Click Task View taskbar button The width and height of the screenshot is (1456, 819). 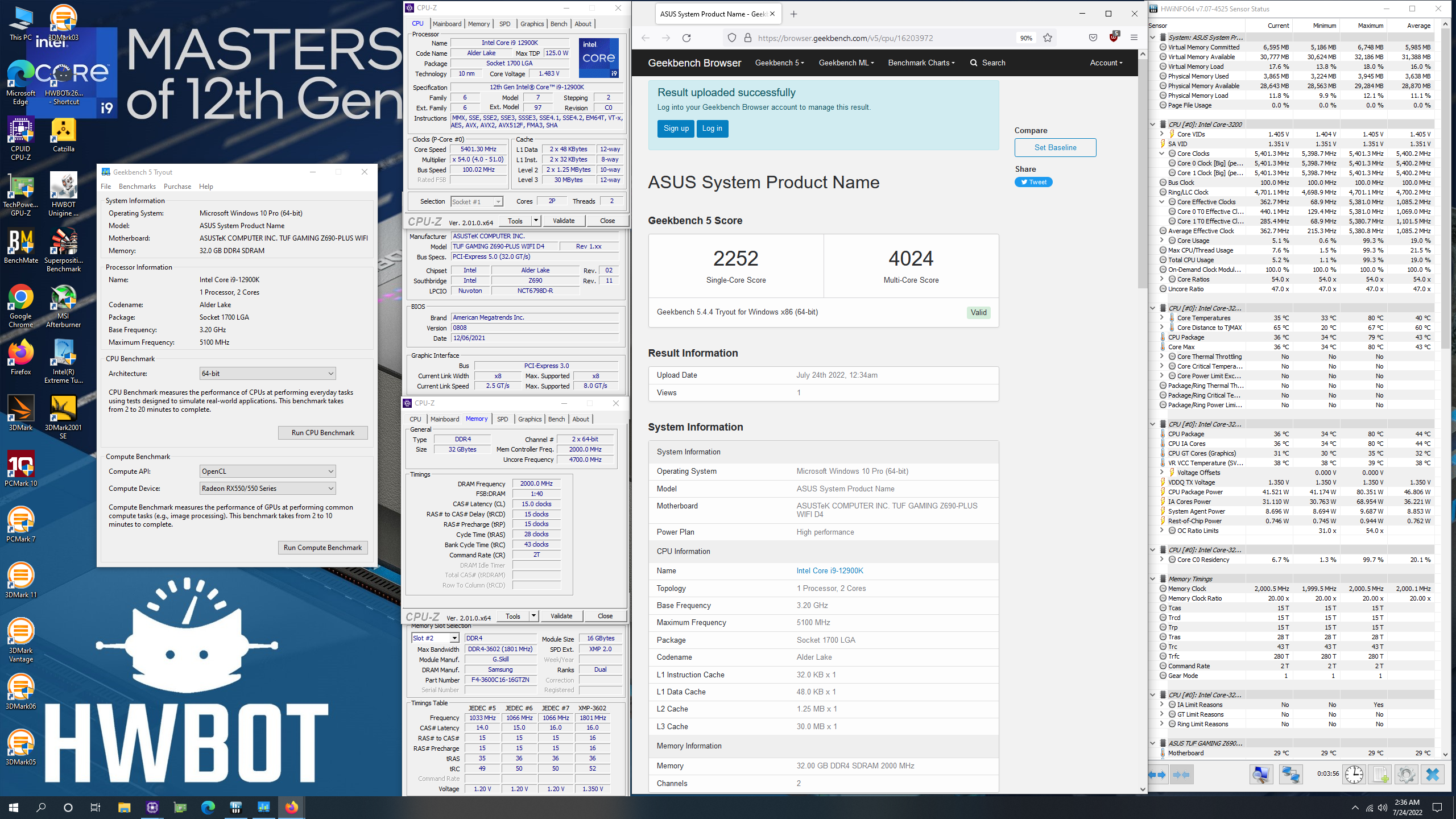[96, 807]
